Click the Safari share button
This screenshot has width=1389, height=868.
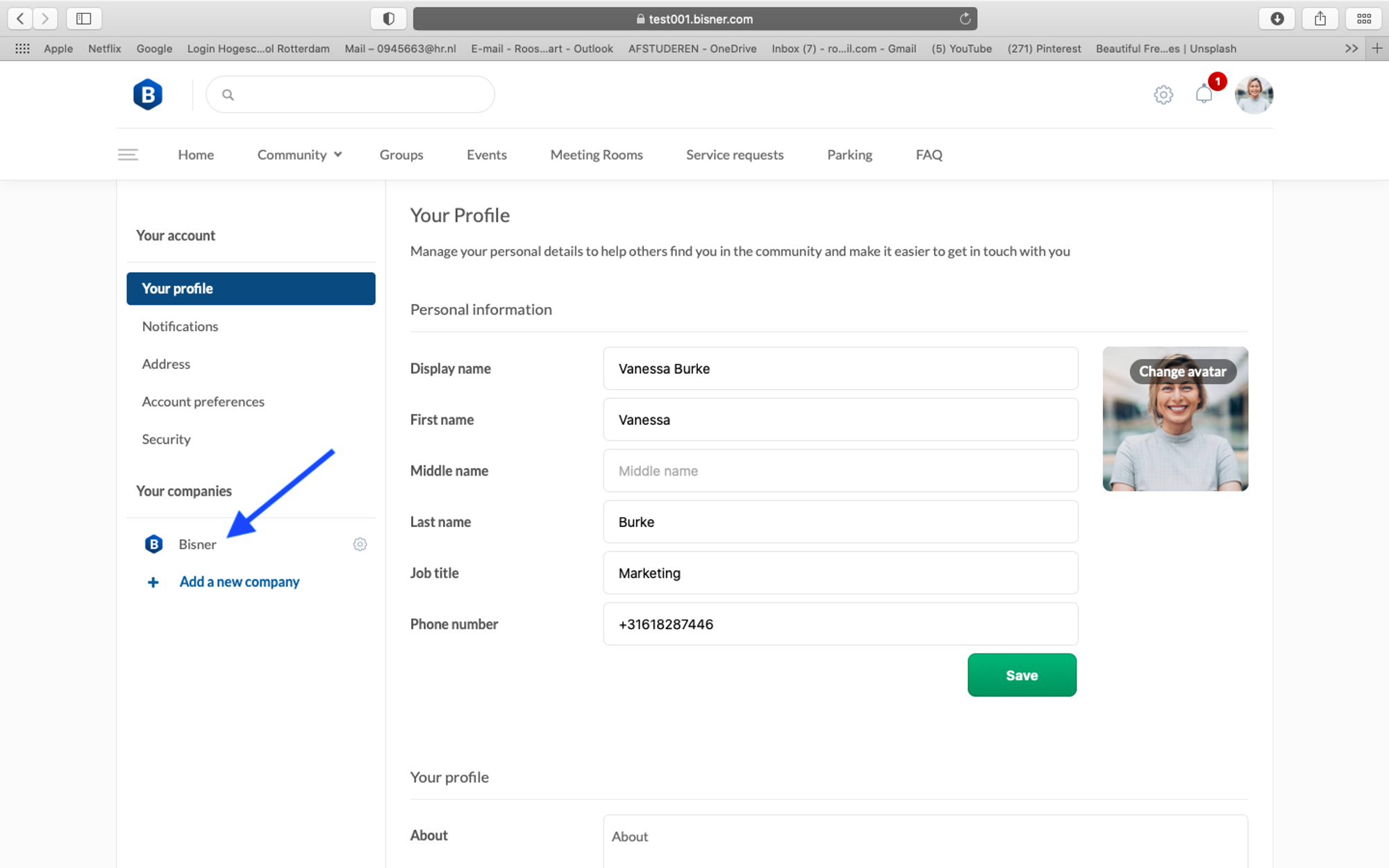pos(1320,19)
